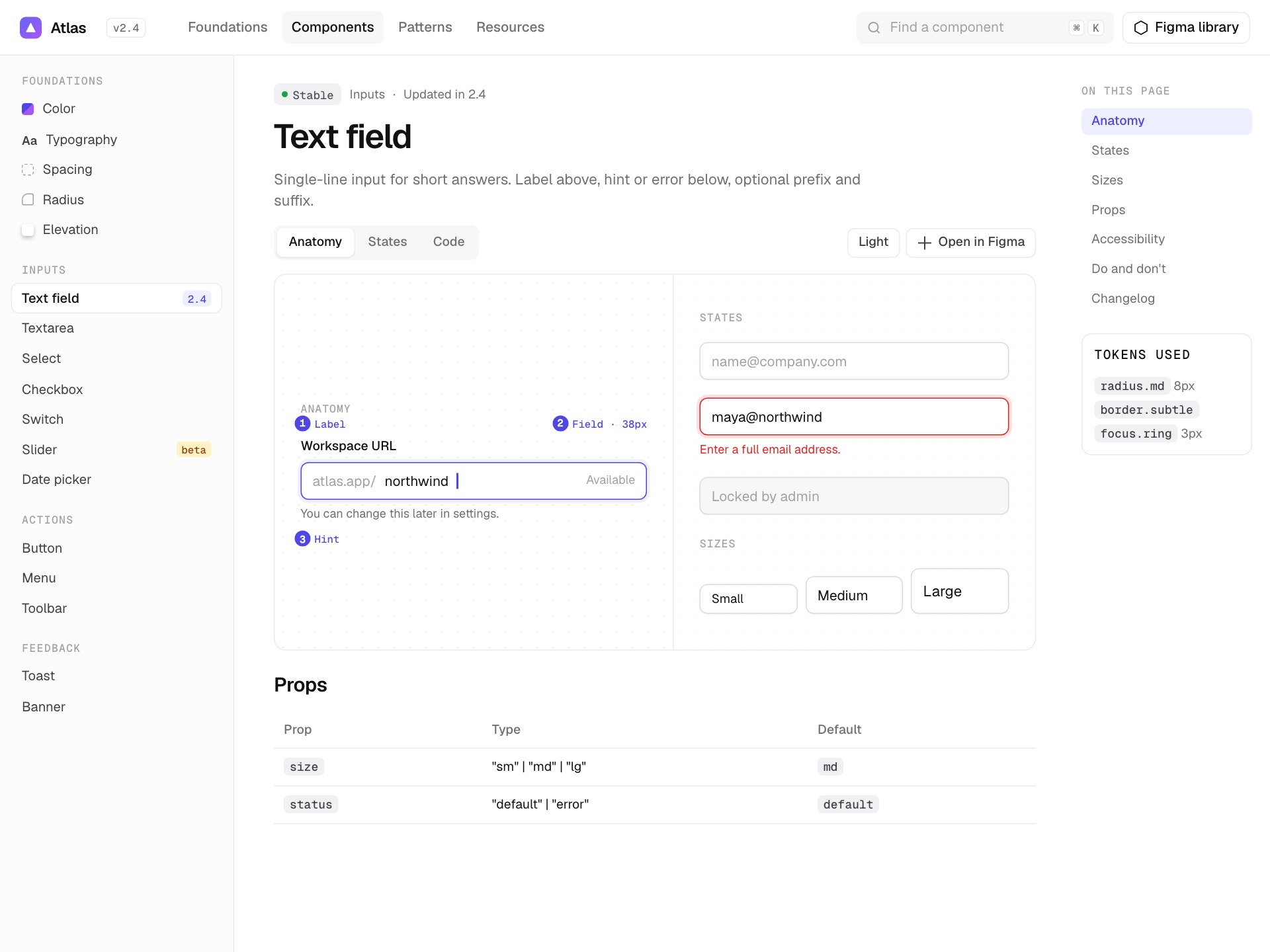
Task: Click the Stable status badge
Action: [308, 95]
